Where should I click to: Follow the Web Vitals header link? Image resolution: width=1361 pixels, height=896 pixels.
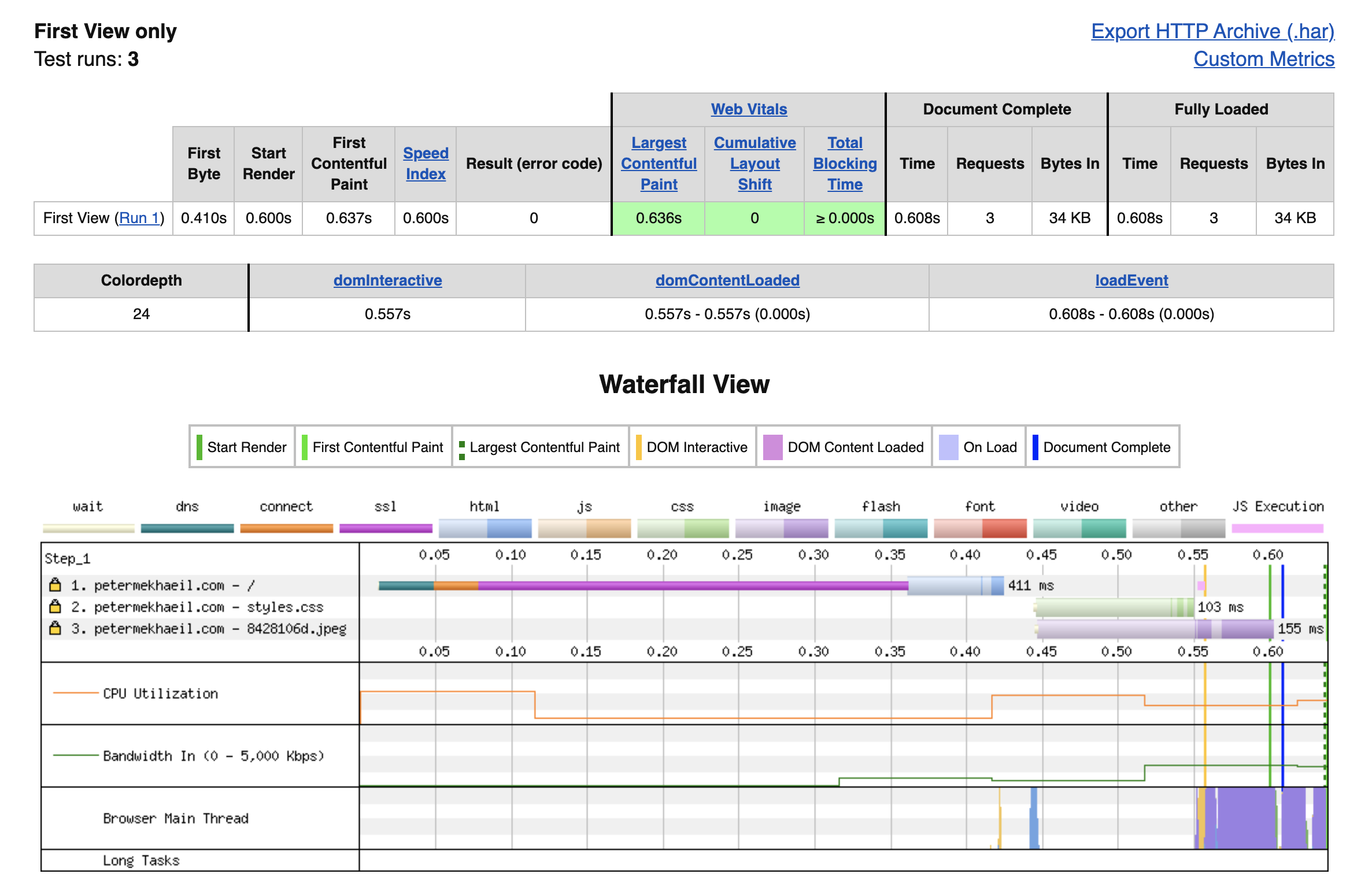(749, 109)
